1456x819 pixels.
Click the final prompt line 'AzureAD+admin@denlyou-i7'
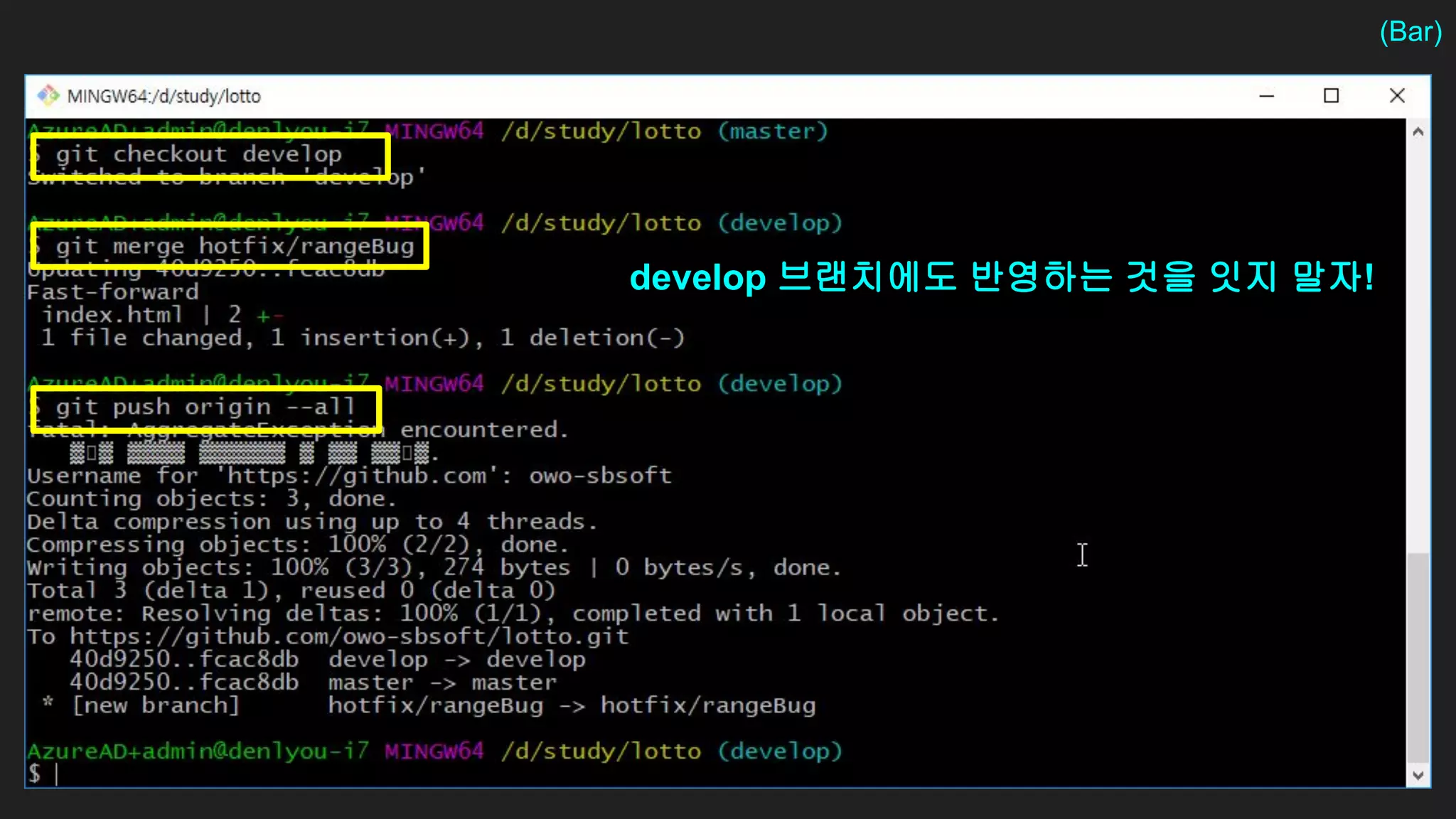(x=434, y=751)
